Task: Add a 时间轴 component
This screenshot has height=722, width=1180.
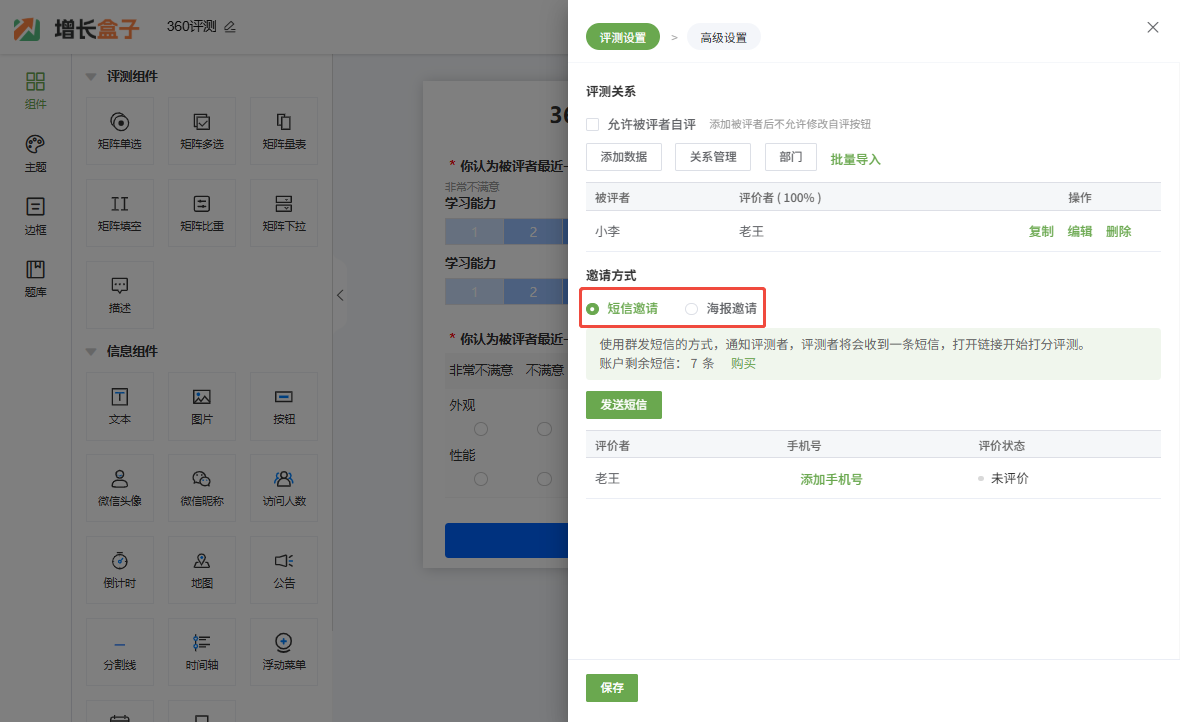Action: pyautogui.click(x=202, y=652)
